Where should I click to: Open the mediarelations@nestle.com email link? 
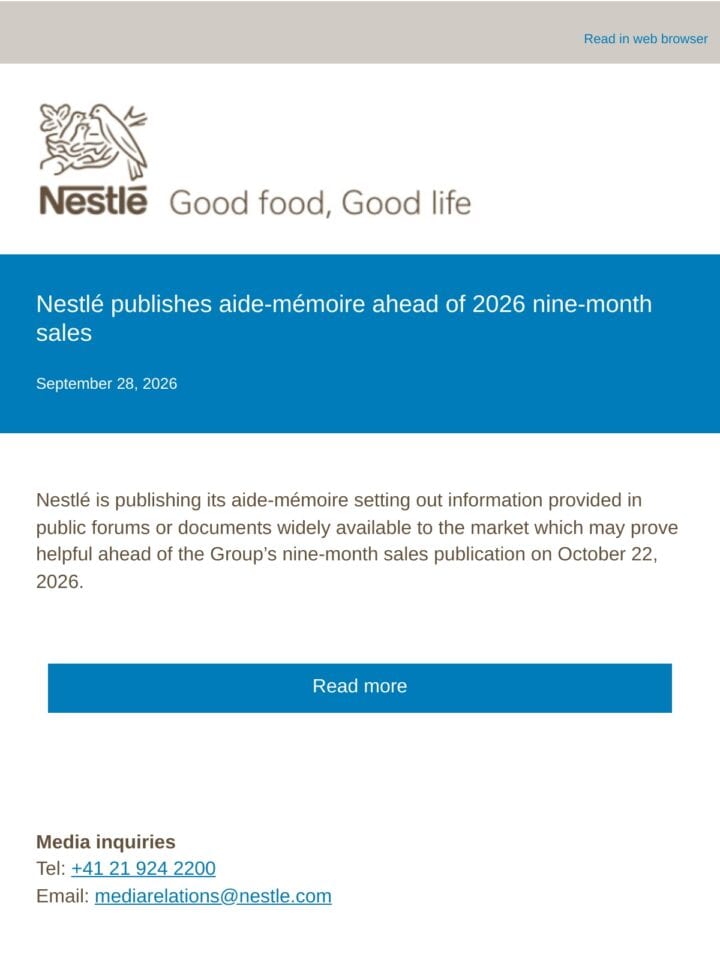pyautogui.click(x=213, y=896)
